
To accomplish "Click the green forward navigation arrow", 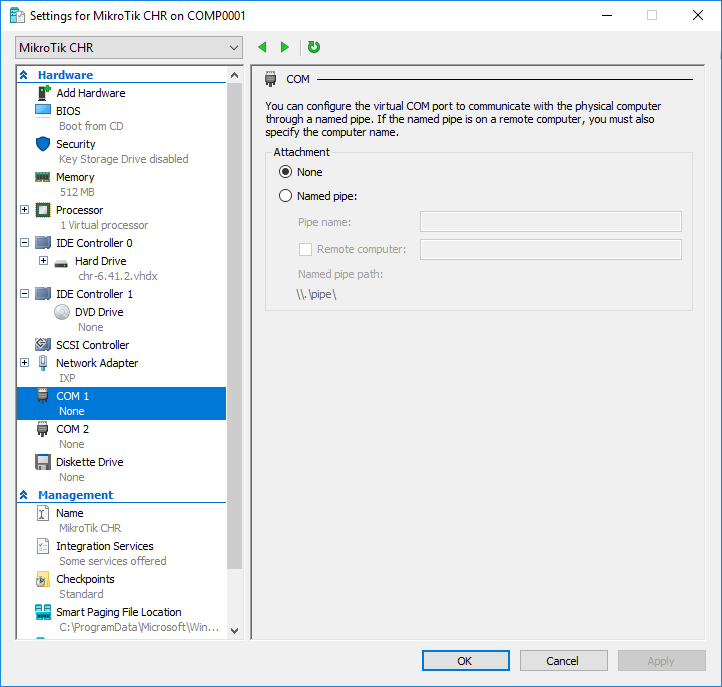I will click(x=285, y=47).
